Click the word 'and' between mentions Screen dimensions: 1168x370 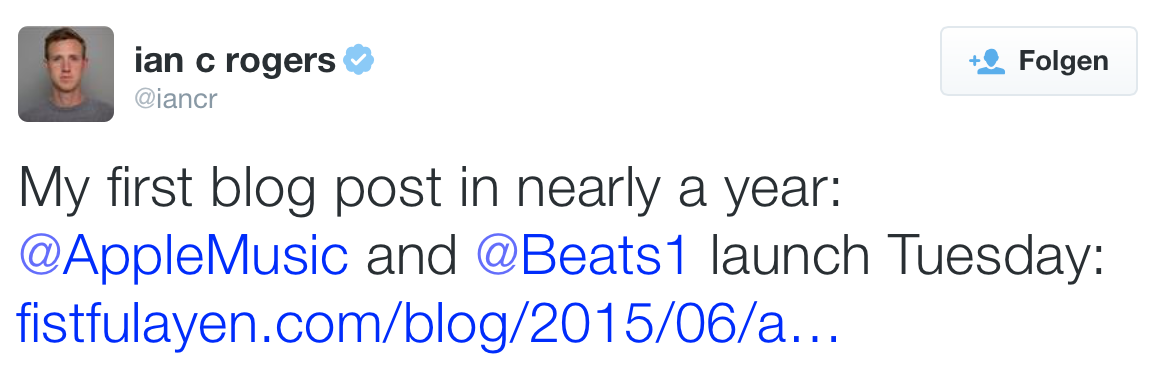point(411,255)
